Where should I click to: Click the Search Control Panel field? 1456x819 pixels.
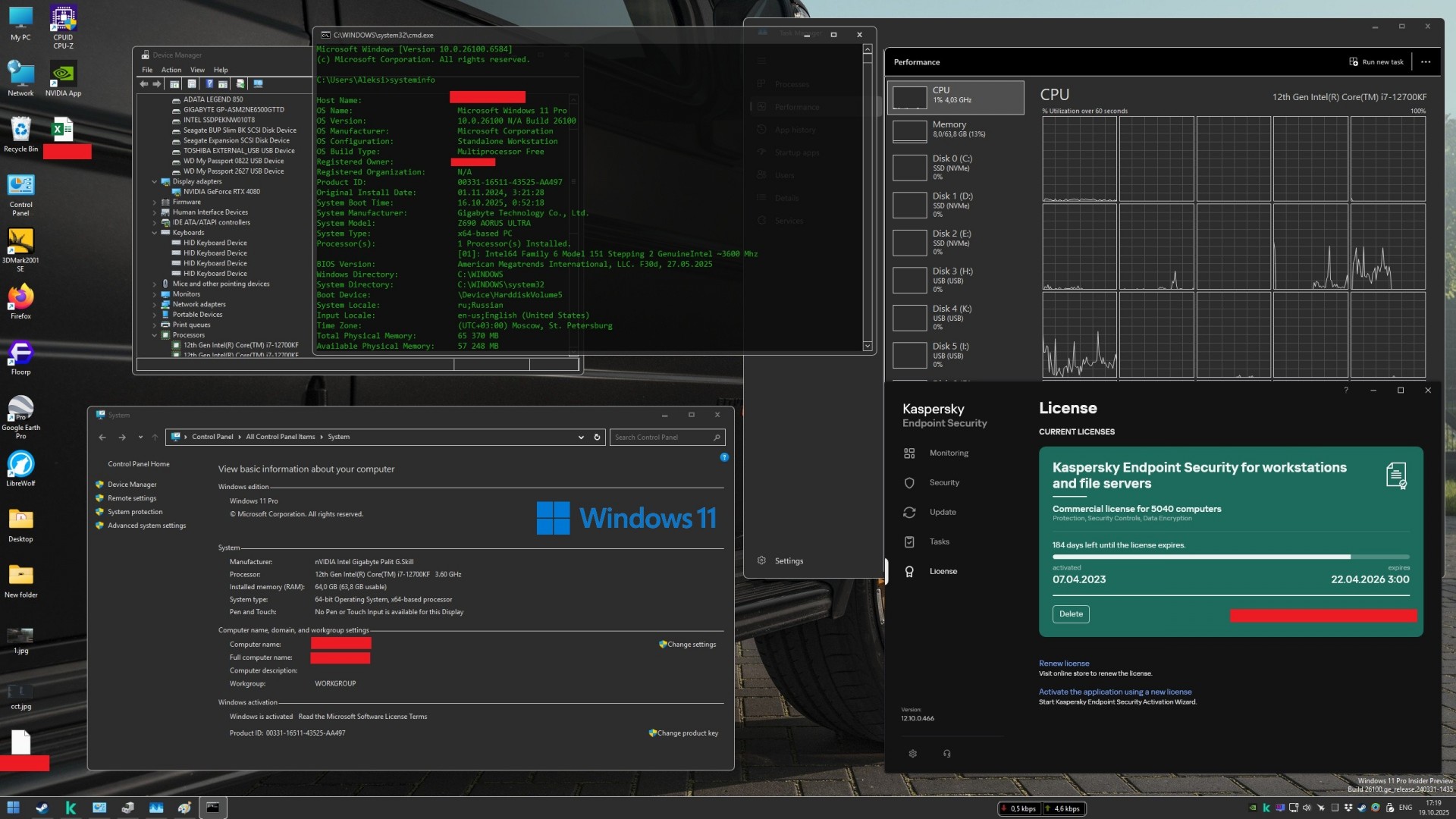pyautogui.click(x=667, y=438)
